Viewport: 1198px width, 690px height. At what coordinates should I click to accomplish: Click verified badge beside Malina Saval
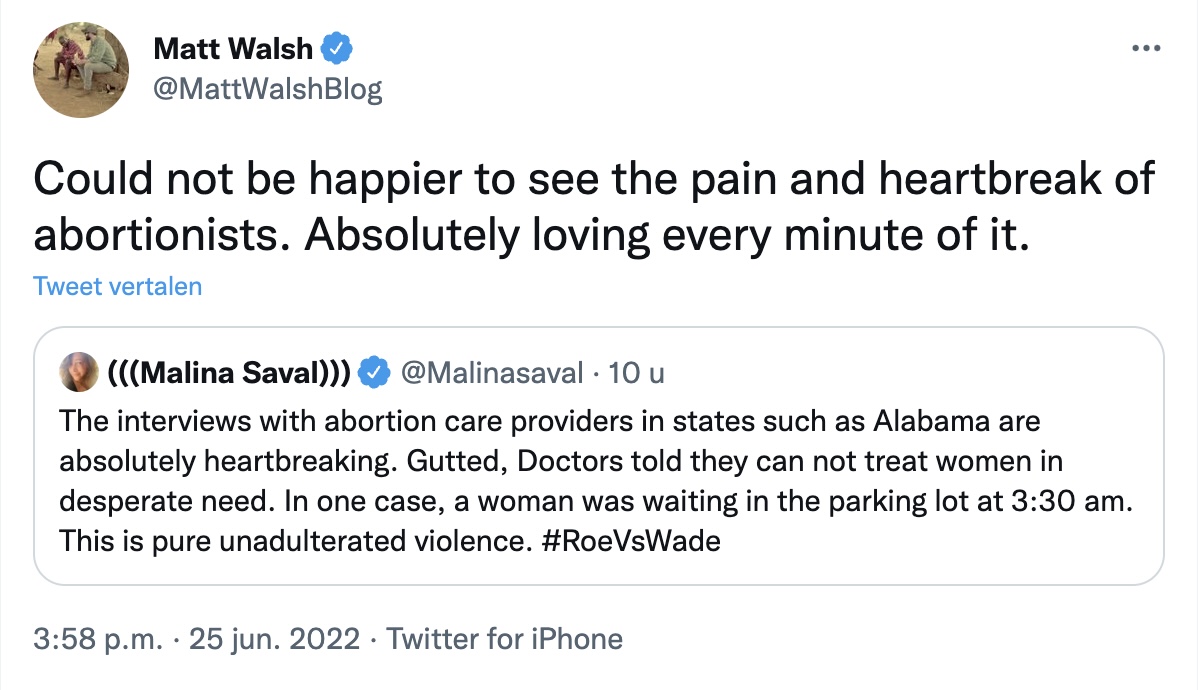point(374,373)
